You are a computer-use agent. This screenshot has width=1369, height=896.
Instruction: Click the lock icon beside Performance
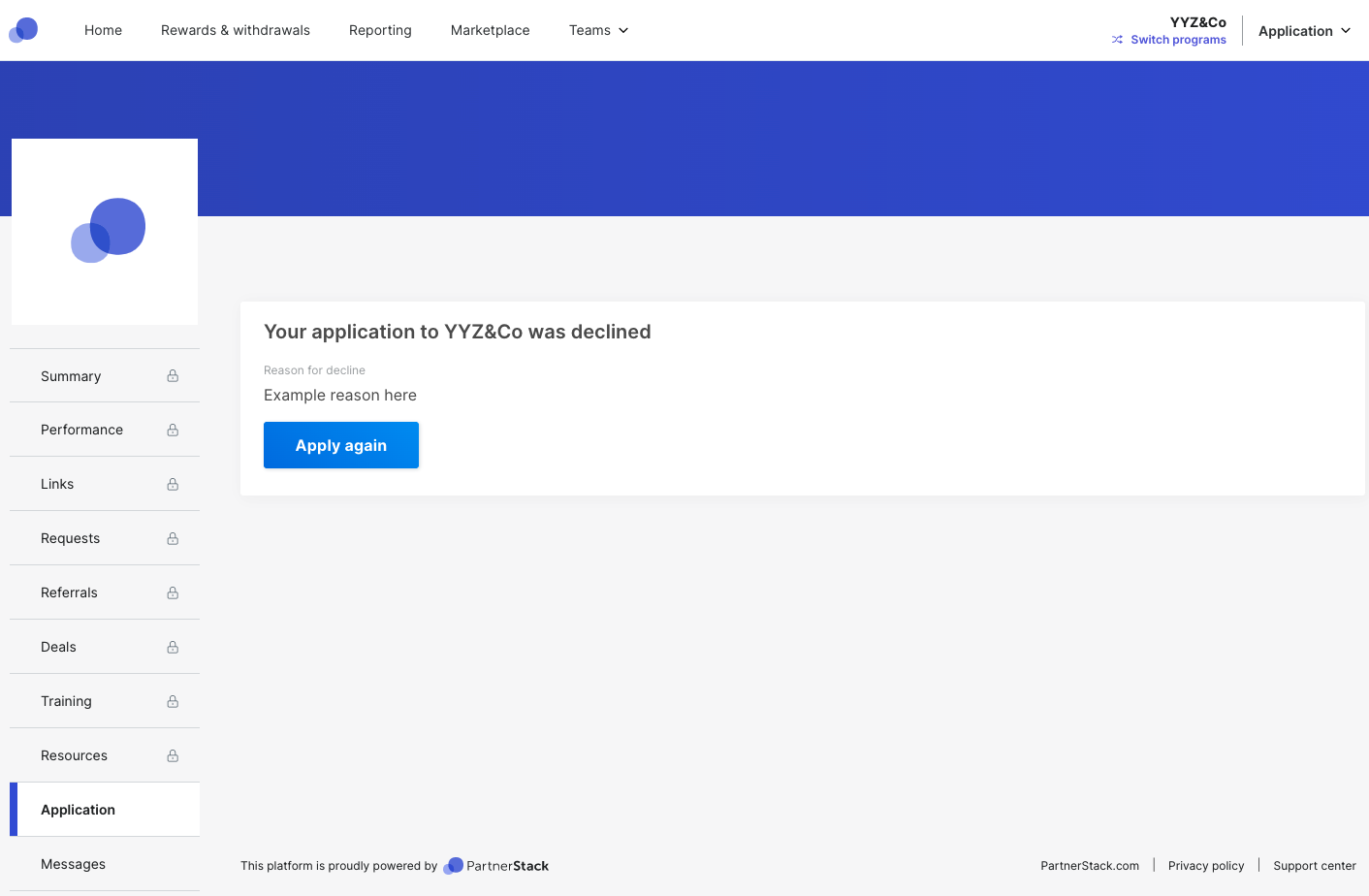(x=173, y=430)
